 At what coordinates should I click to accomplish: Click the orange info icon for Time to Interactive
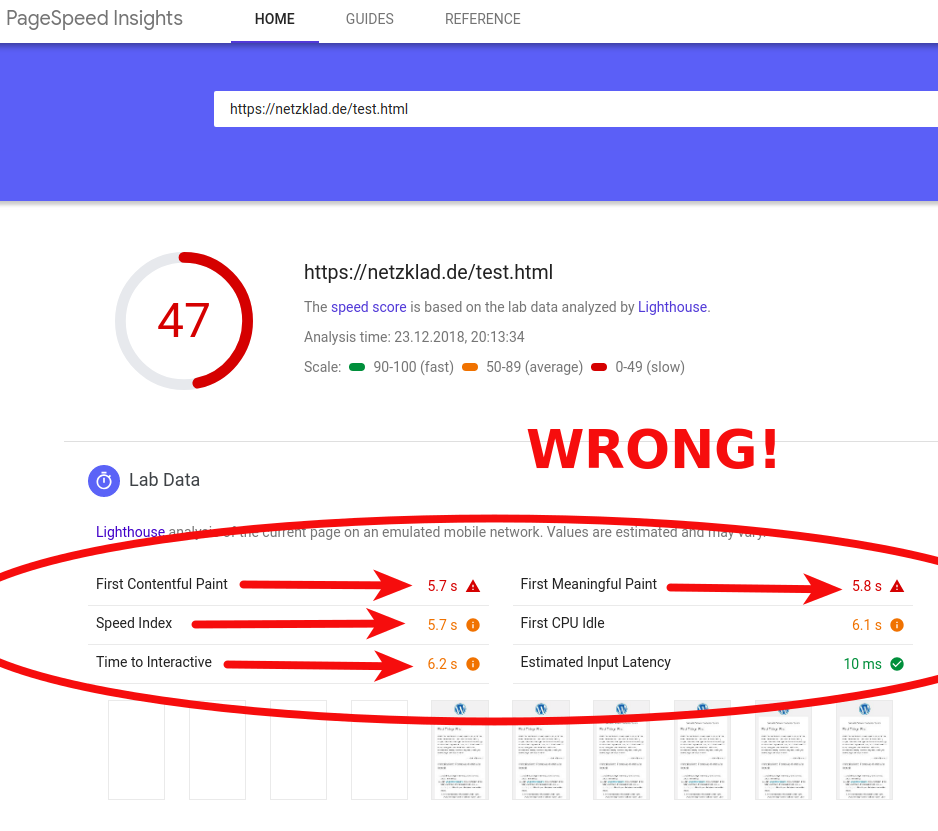pos(473,664)
